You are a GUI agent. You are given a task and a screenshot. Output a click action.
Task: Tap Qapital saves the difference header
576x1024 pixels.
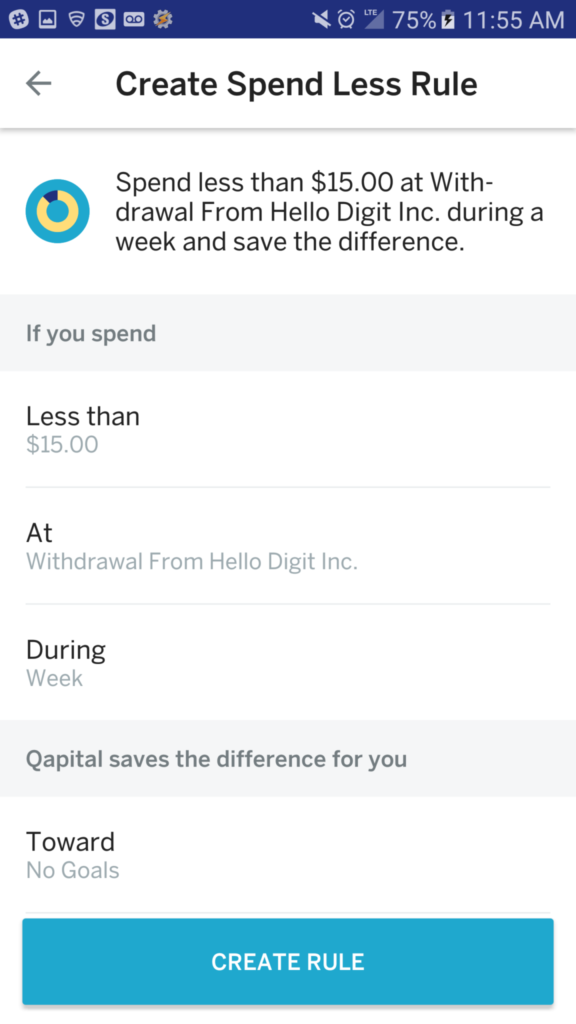[x=216, y=759]
